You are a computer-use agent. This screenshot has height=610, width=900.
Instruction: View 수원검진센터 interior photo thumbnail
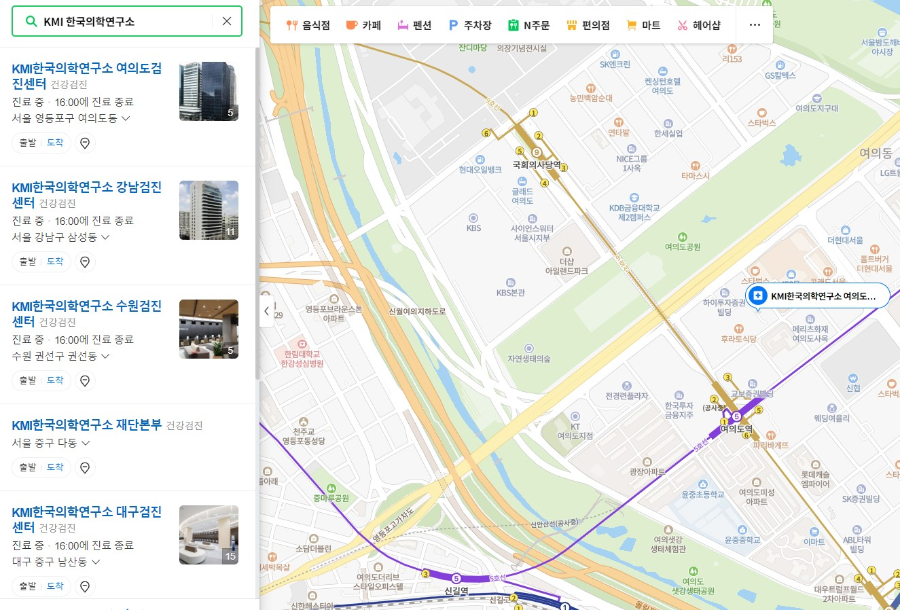tap(209, 329)
